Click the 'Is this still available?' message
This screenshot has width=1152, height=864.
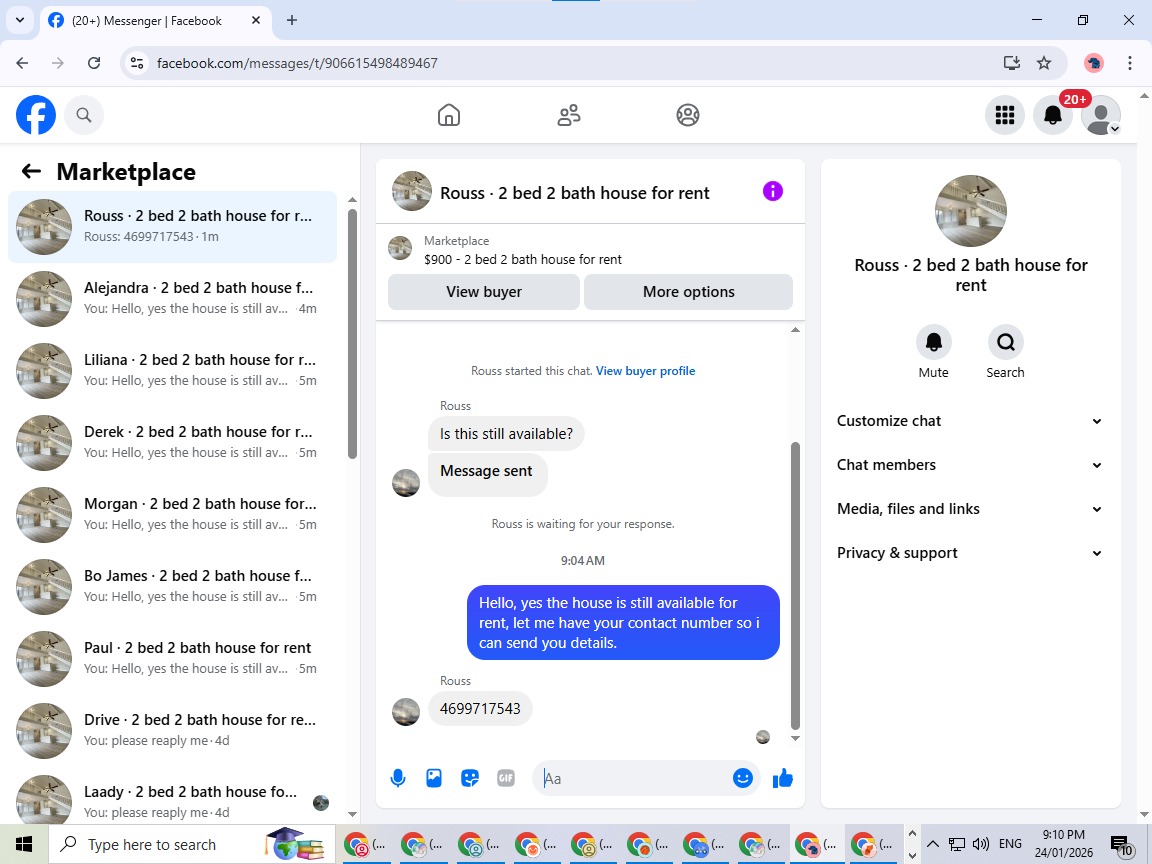[x=506, y=433]
